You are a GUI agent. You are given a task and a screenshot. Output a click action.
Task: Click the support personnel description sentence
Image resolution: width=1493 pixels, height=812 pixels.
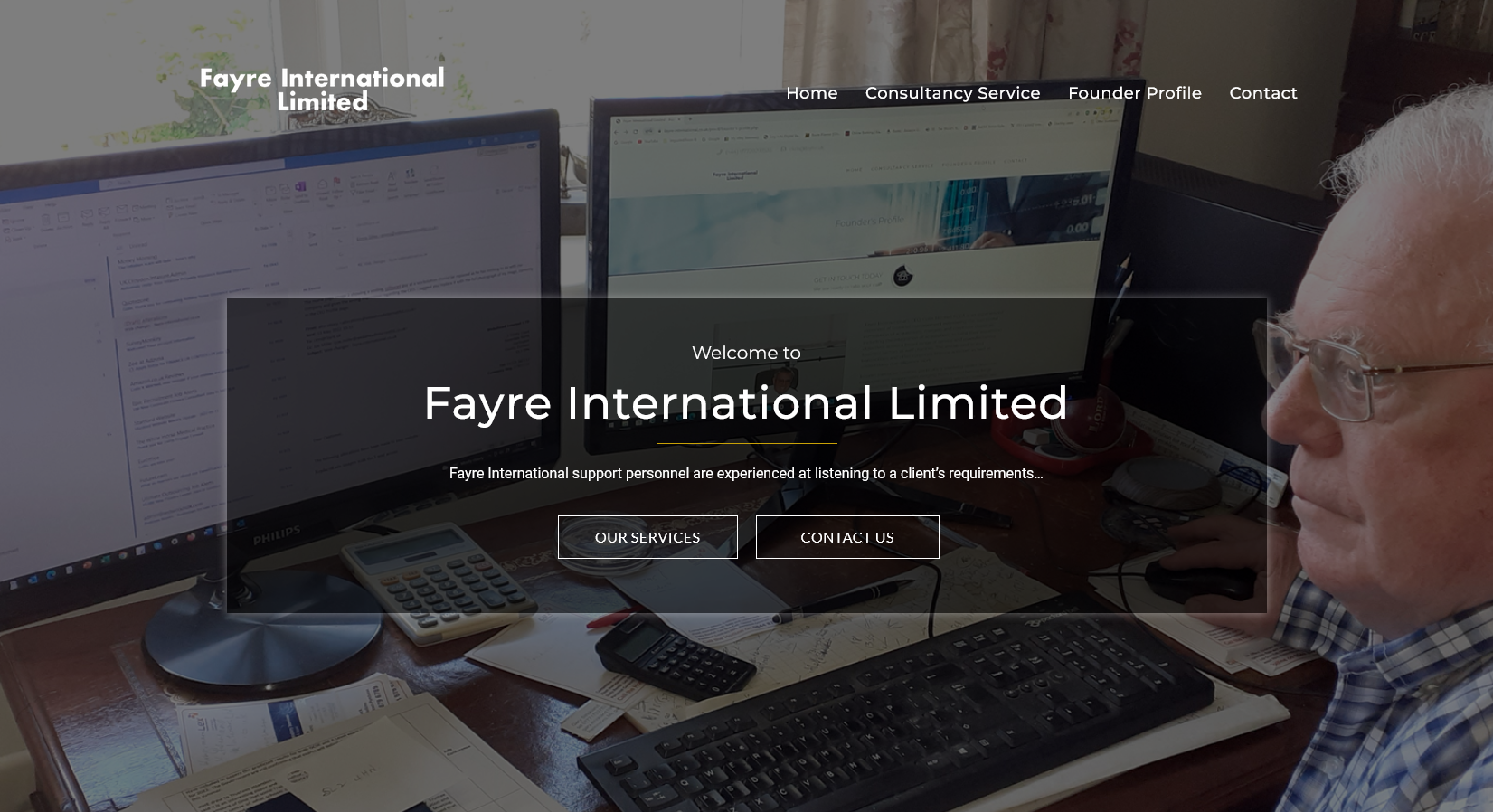(x=746, y=474)
